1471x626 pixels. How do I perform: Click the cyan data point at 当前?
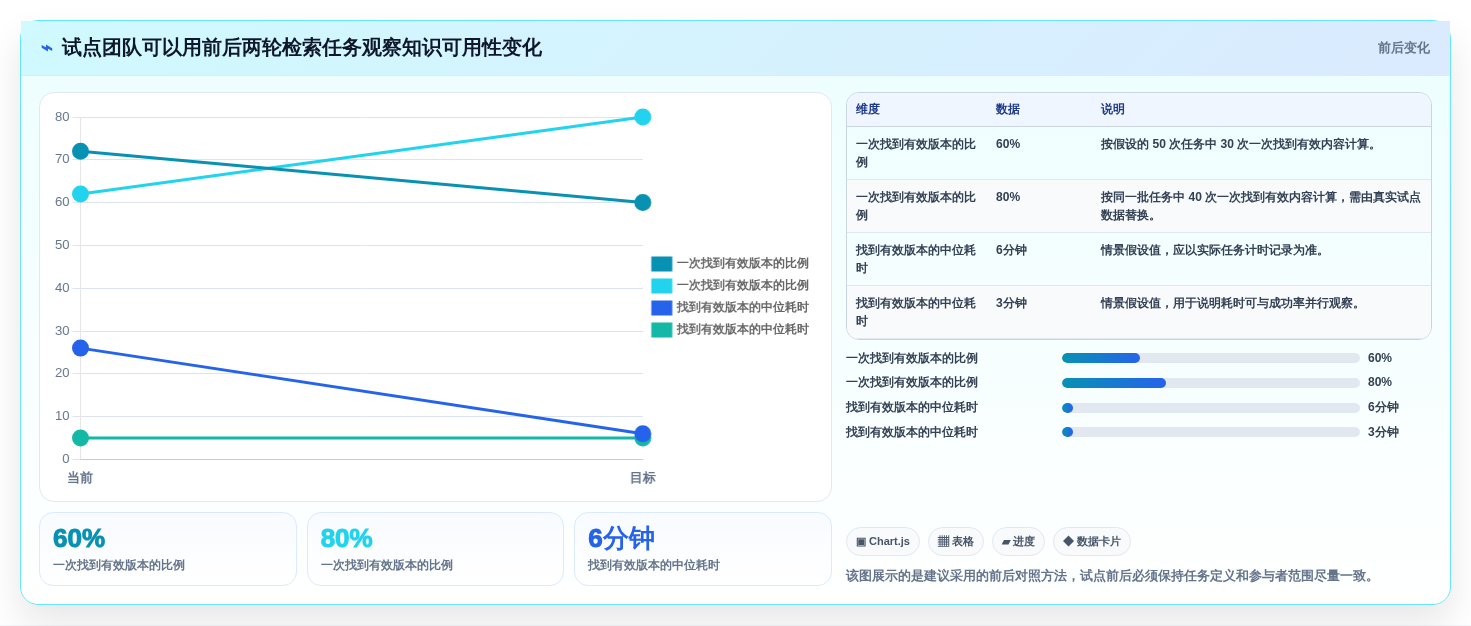tap(81, 194)
